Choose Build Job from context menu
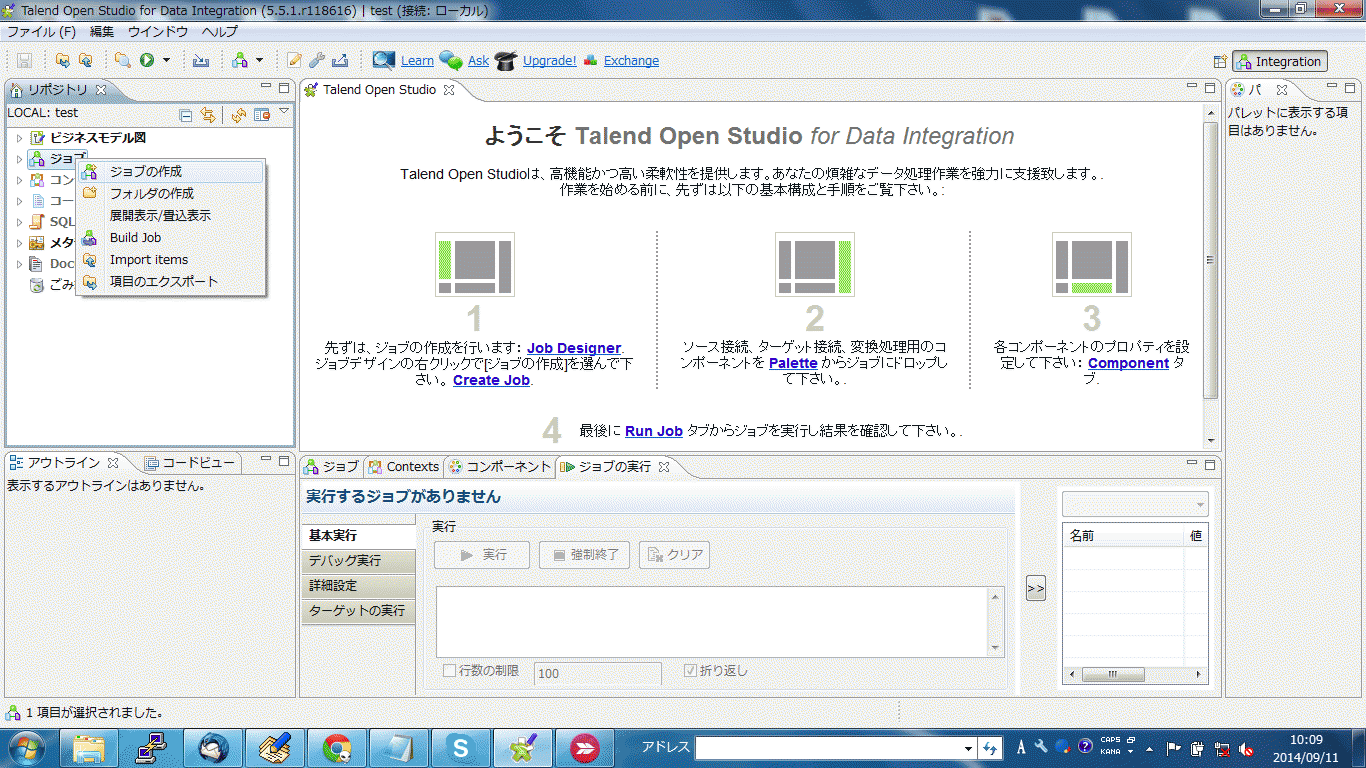The width and height of the screenshot is (1366, 768). pyautogui.click(x=170, y=238)
